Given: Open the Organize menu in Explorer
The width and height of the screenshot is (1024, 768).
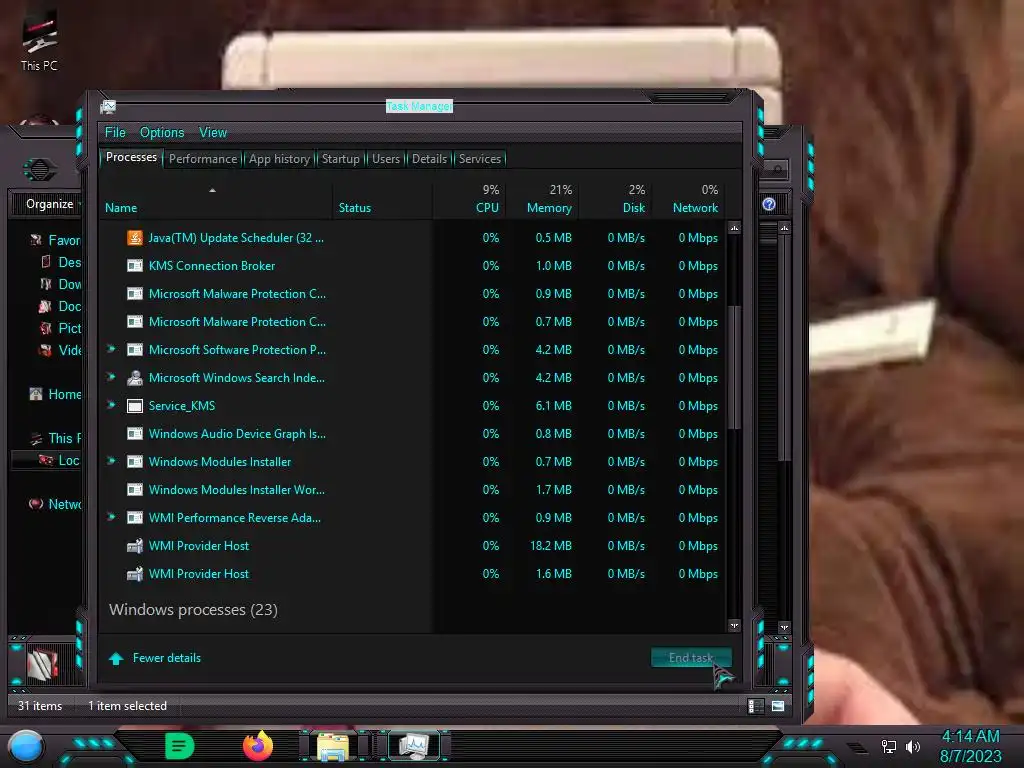Looking at the screenshot, I should point(50,204).
